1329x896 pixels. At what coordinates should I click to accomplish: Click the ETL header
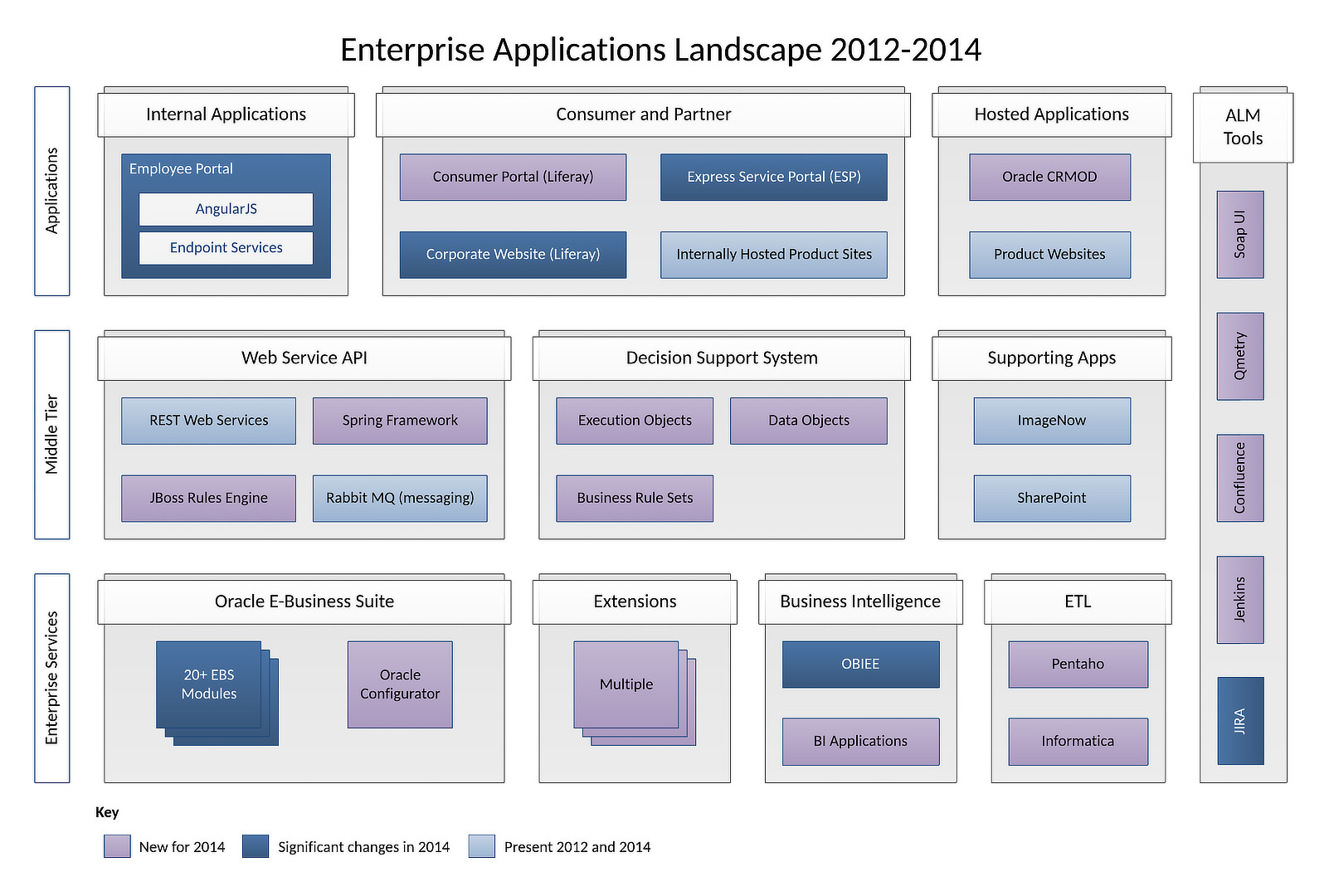[x=1078, y=601]
